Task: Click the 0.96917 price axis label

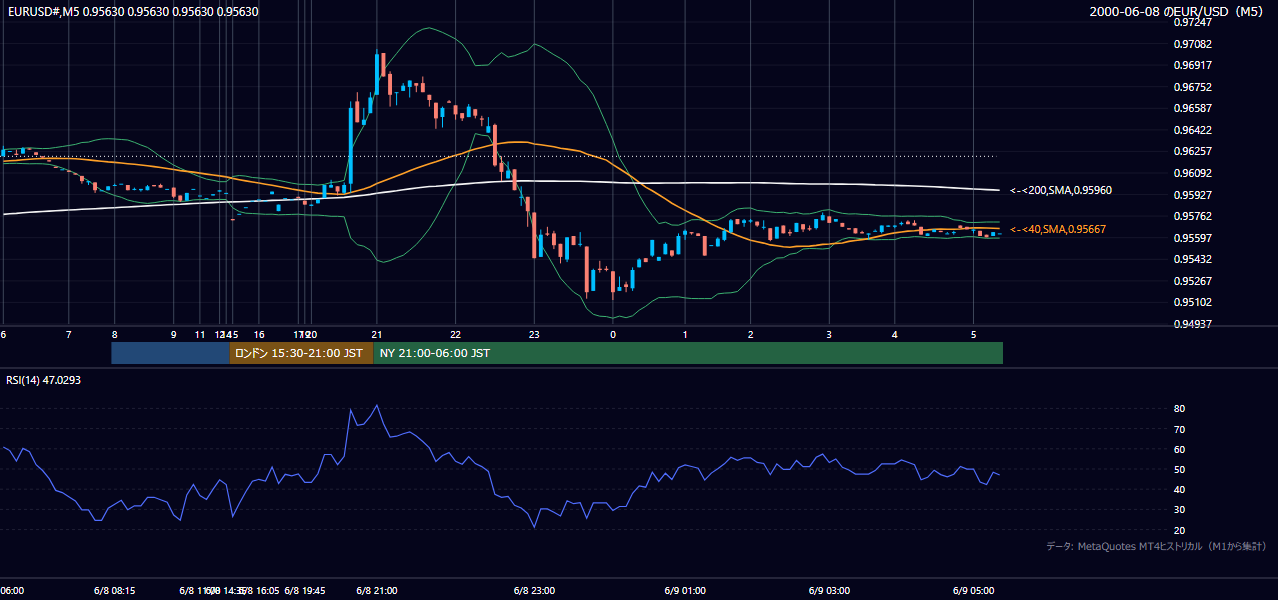Action: (x=1192, y=65)
